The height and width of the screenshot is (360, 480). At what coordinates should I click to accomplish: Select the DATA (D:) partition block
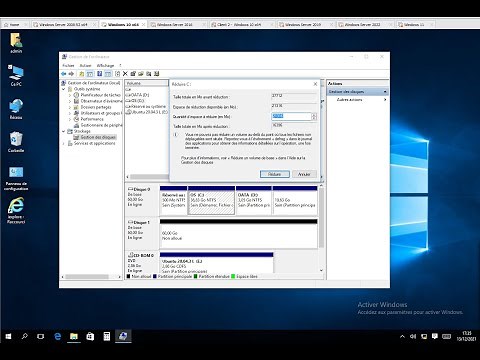coord(254,200)
